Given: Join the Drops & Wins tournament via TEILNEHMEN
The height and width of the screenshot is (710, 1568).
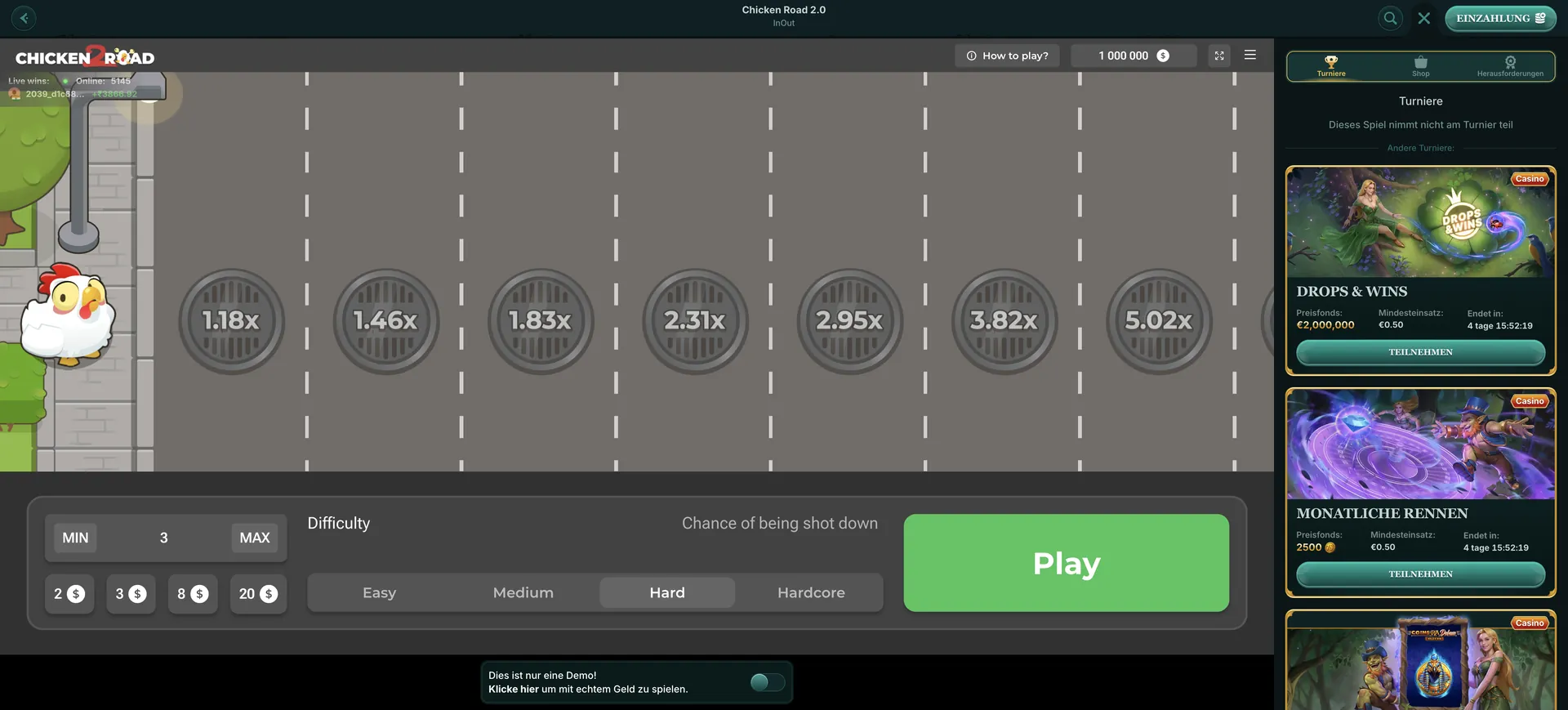Looking at the screenshot, I should click(x=1421, y=352).
